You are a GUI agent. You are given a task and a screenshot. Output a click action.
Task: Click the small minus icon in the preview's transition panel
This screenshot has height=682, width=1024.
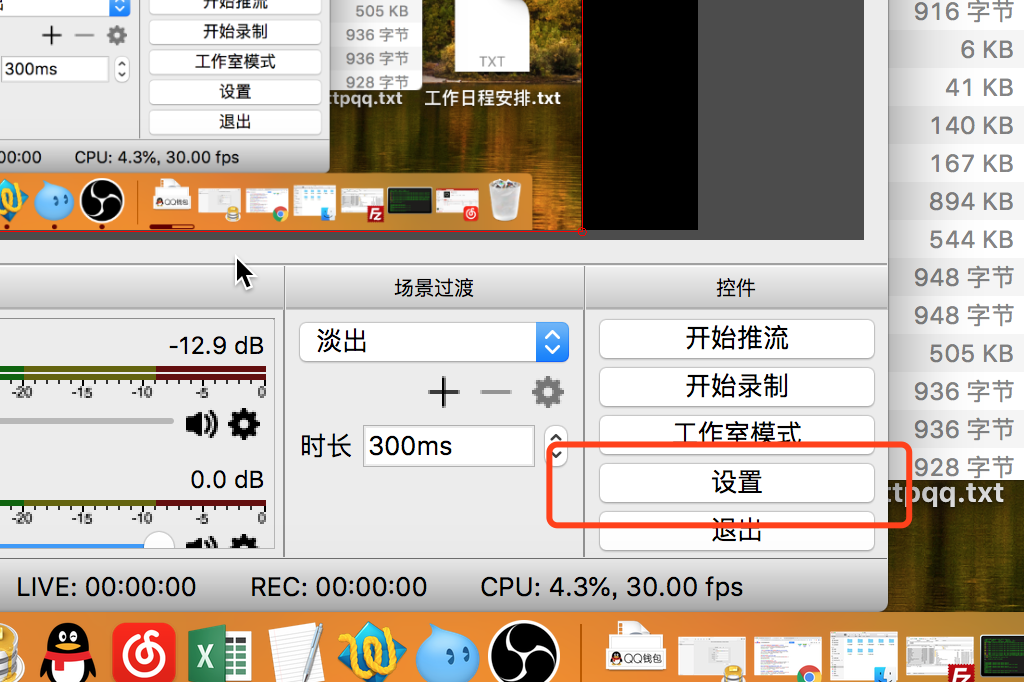[x=85, y=35]
